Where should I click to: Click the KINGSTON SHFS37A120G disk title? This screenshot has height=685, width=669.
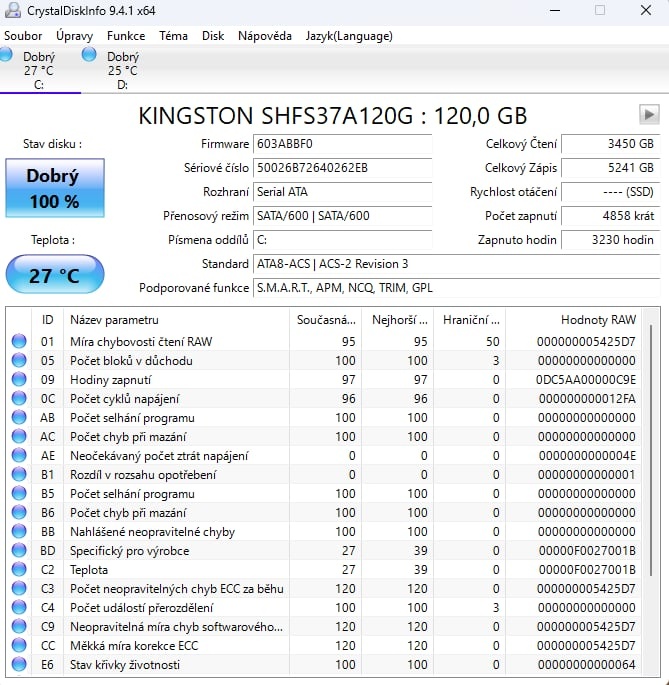333,116
